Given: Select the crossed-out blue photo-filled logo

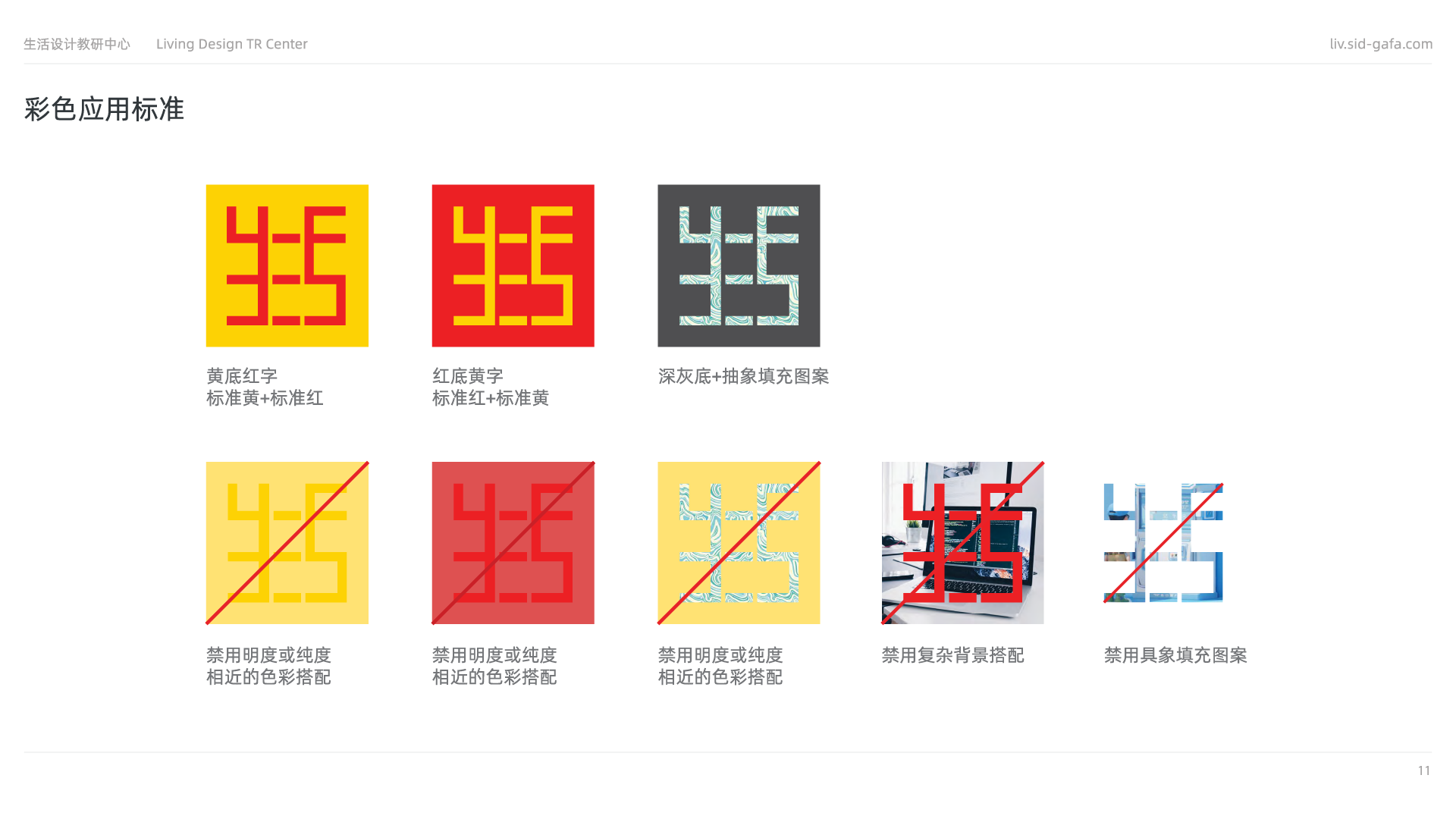Looking at the screenshot, I should [1163, 543].
